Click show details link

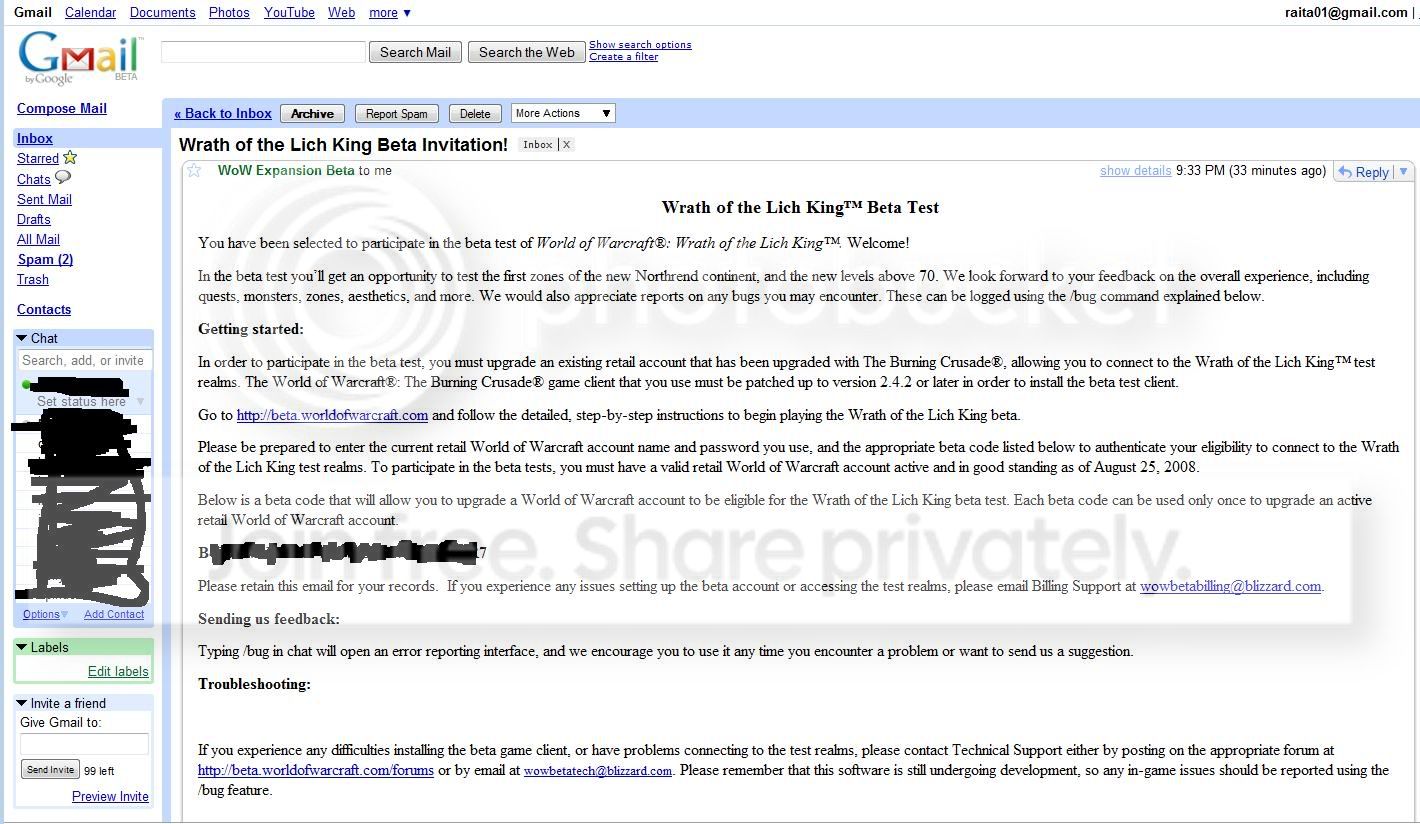1135,171
